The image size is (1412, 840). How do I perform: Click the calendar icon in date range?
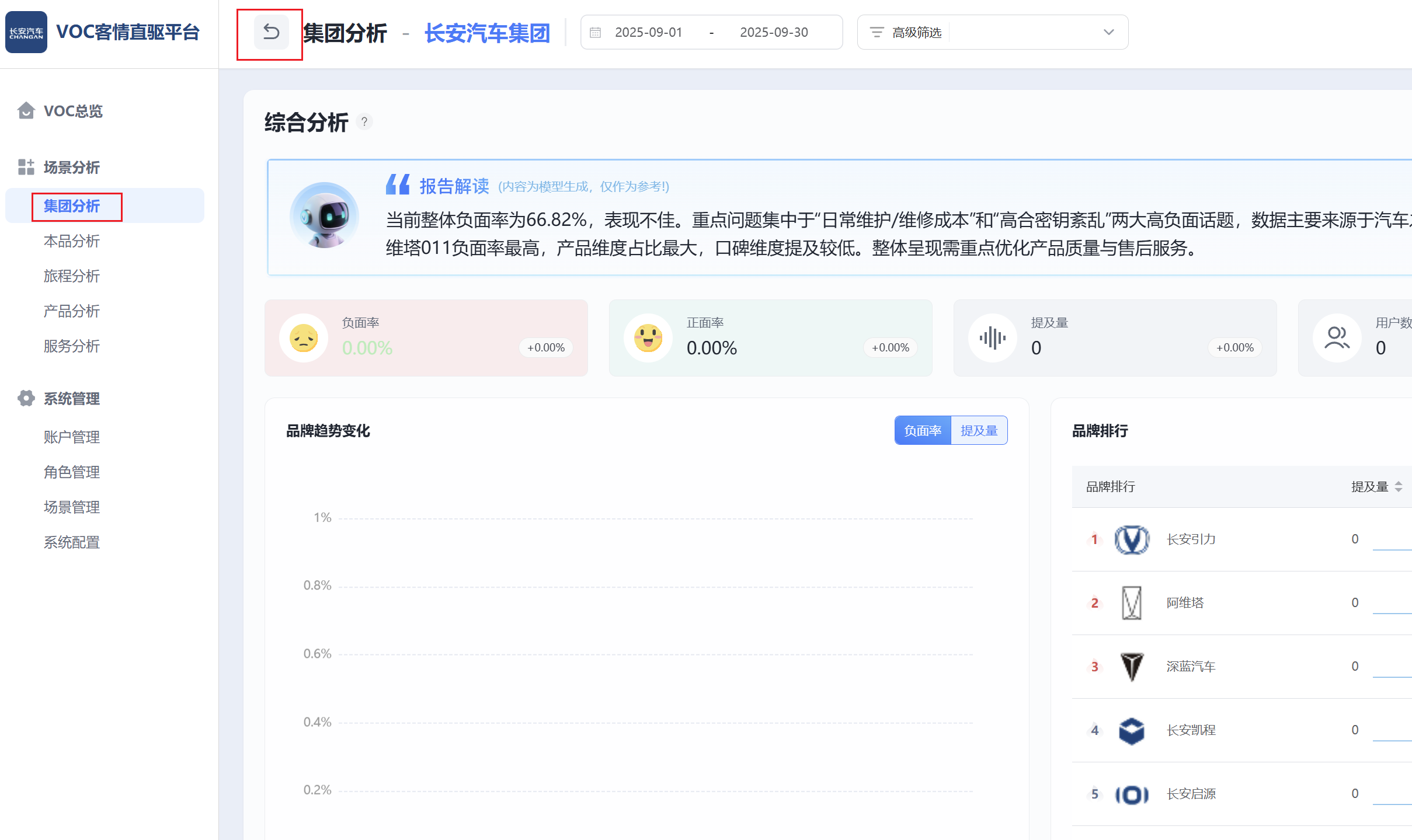point(595,33)
